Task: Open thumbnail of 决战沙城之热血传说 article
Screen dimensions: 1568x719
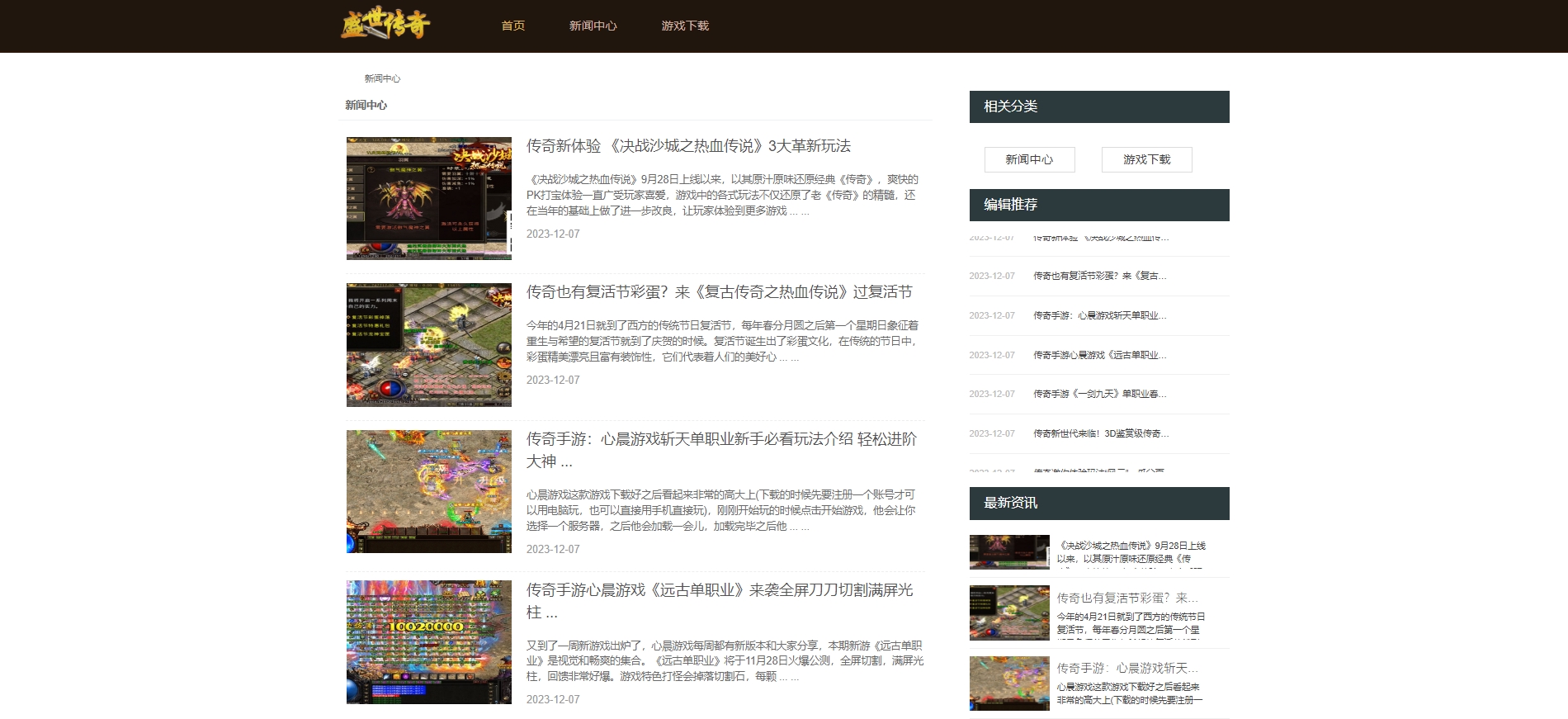Action: point(429,198)
